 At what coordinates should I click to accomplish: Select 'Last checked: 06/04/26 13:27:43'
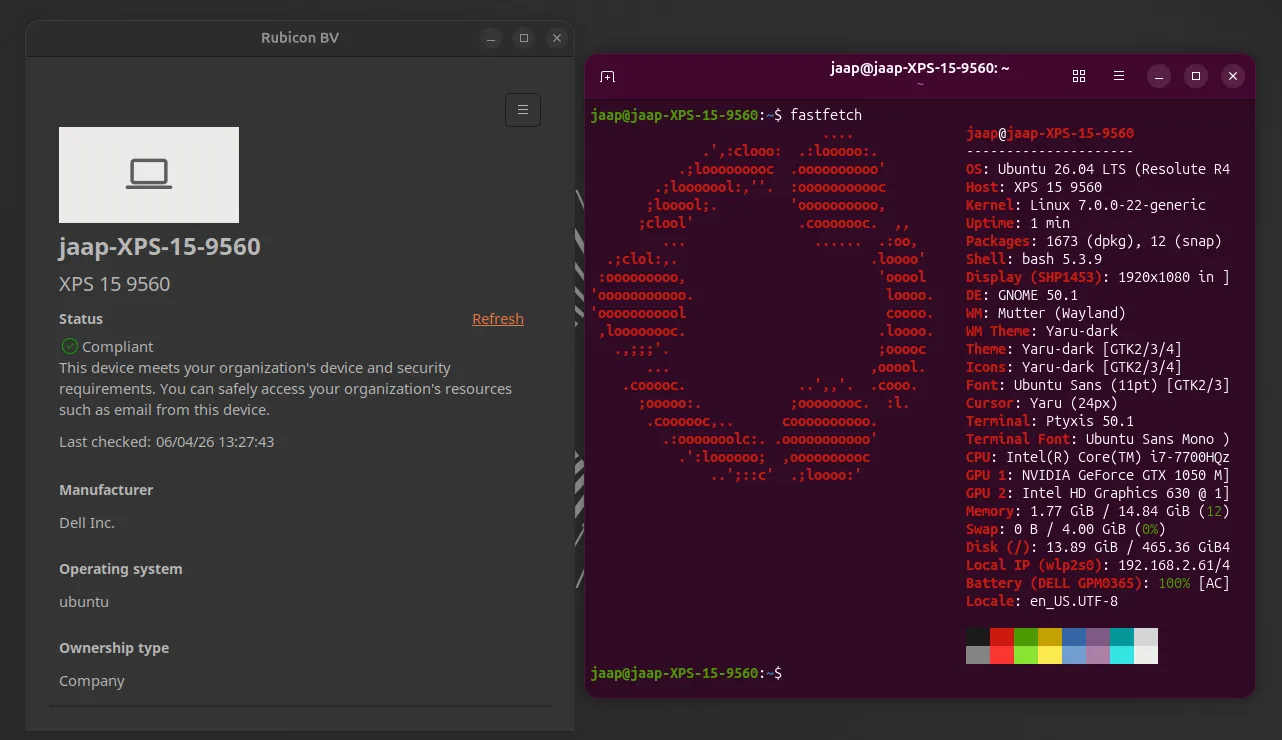click(x=167, y=441)
